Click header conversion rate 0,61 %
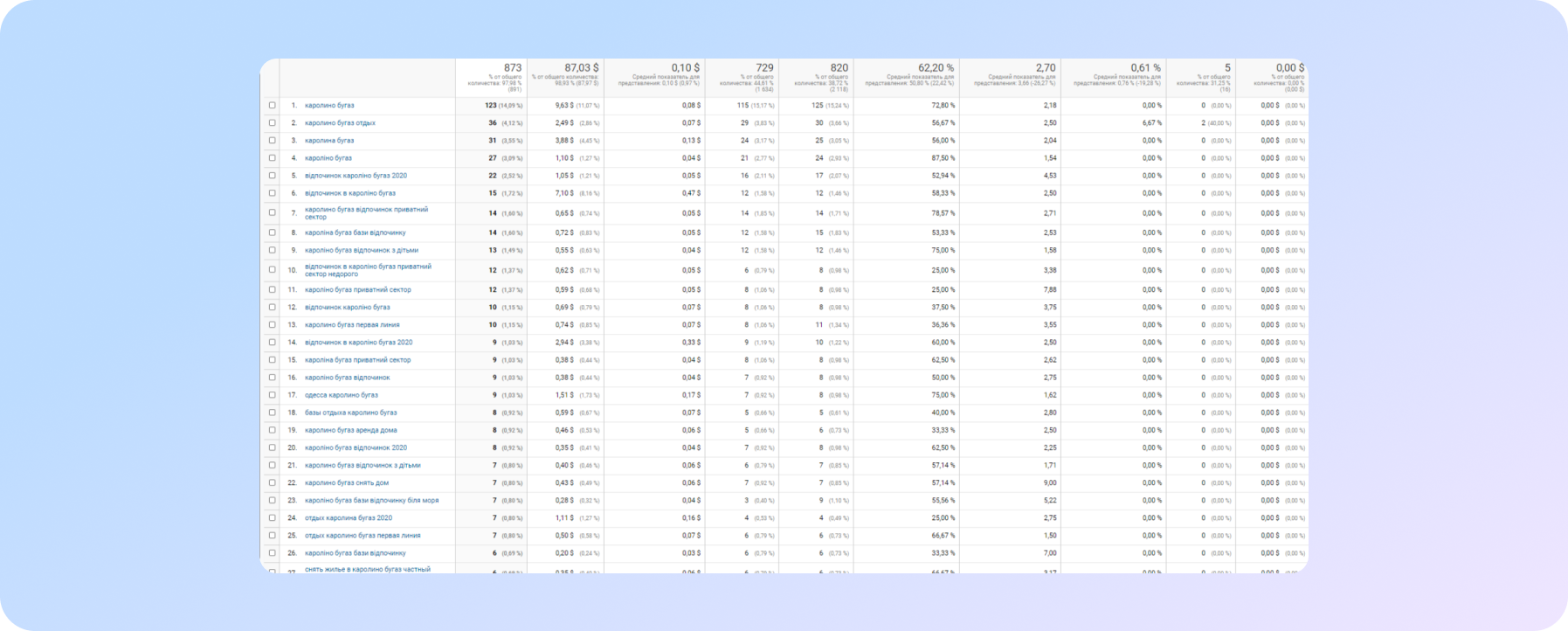This screenshot has height=631, width=1568. coord(1146,67)
